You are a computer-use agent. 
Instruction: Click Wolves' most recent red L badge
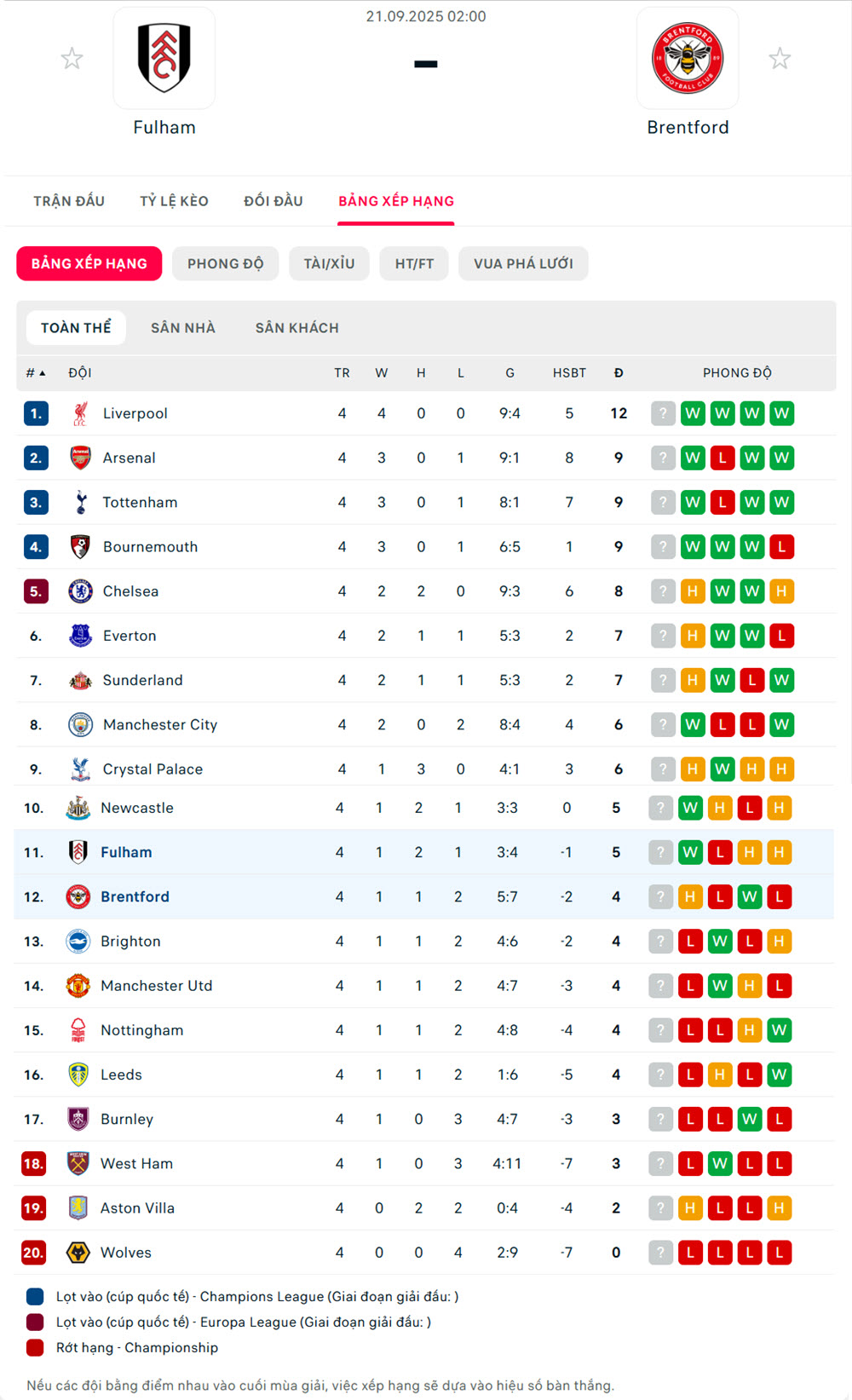coord(690,1253)
